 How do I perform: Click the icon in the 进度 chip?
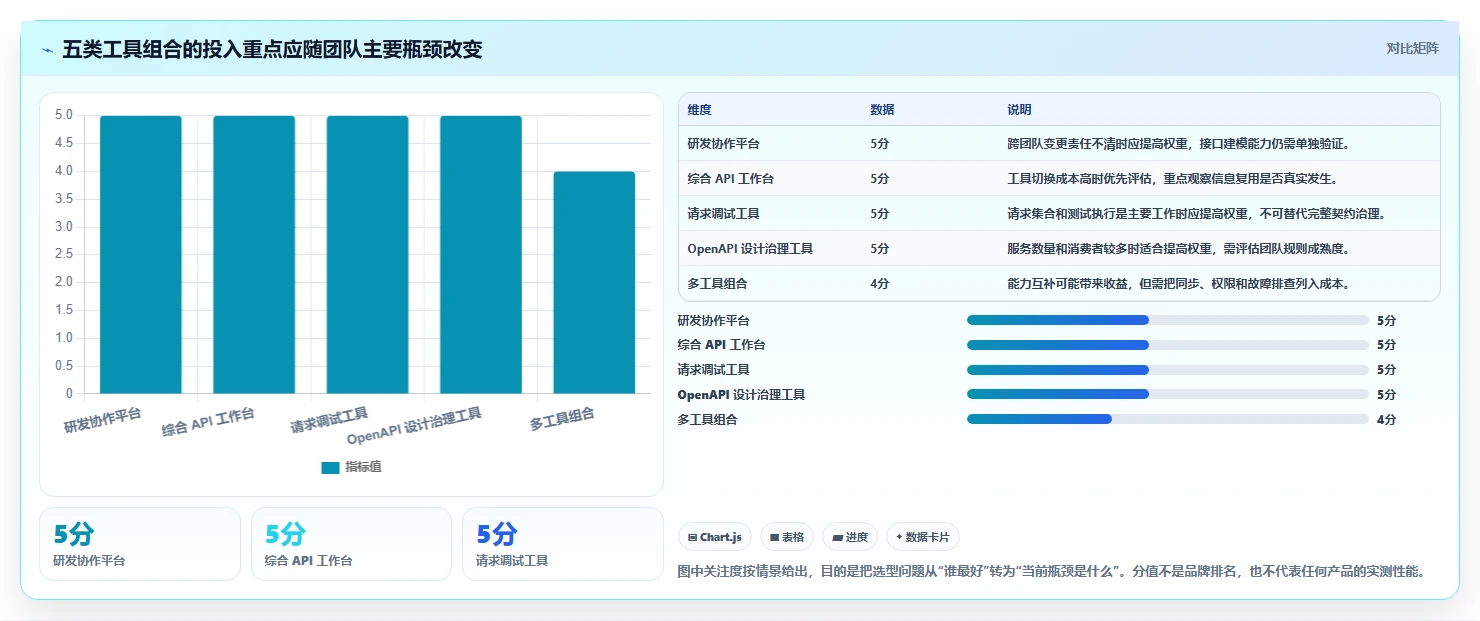[837, 537]
